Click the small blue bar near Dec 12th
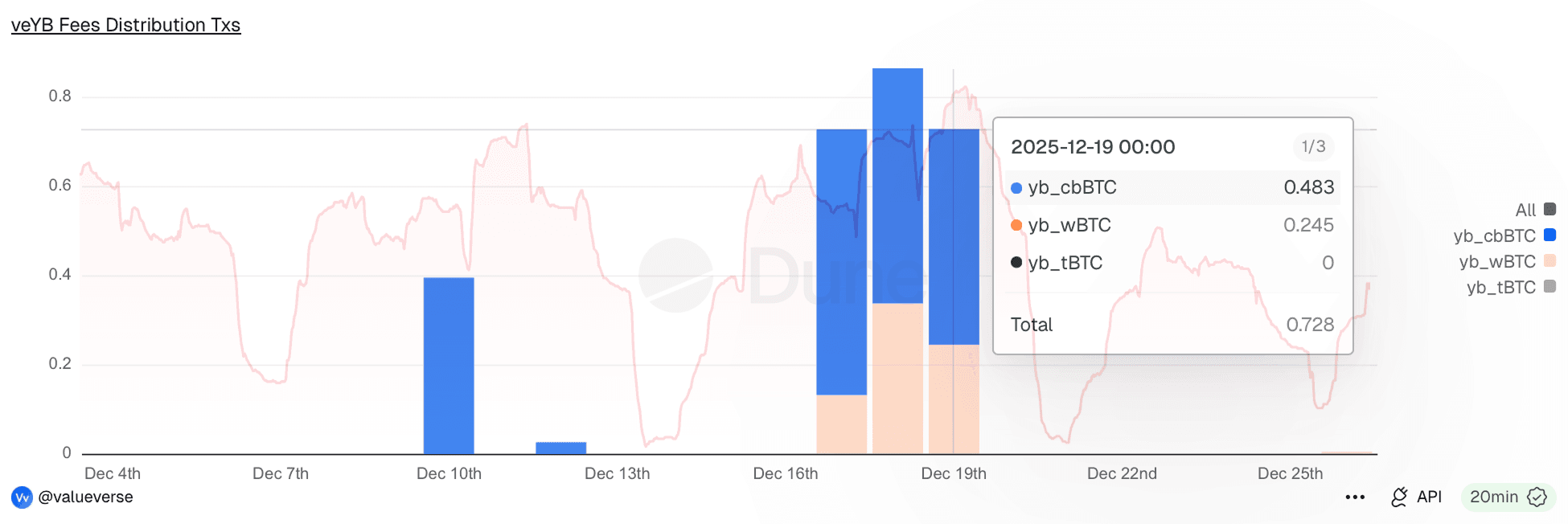The image size is (1568, 524). click(x=561, y=448)
